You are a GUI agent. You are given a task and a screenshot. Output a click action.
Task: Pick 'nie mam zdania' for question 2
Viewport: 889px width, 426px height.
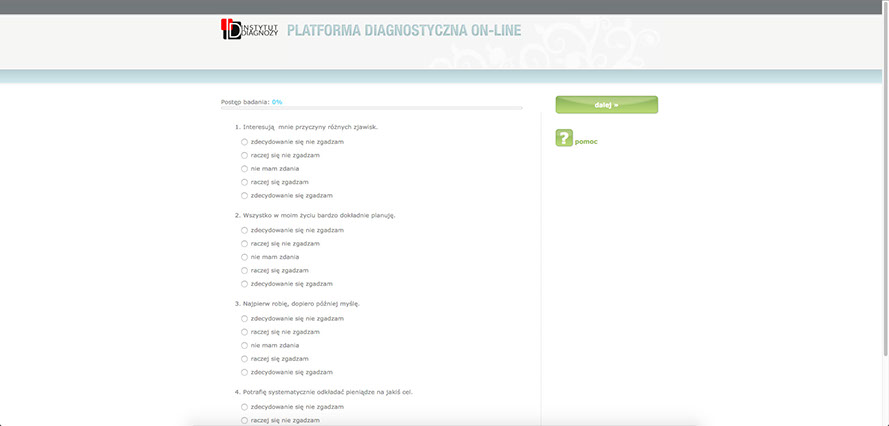tap(244, 257)
